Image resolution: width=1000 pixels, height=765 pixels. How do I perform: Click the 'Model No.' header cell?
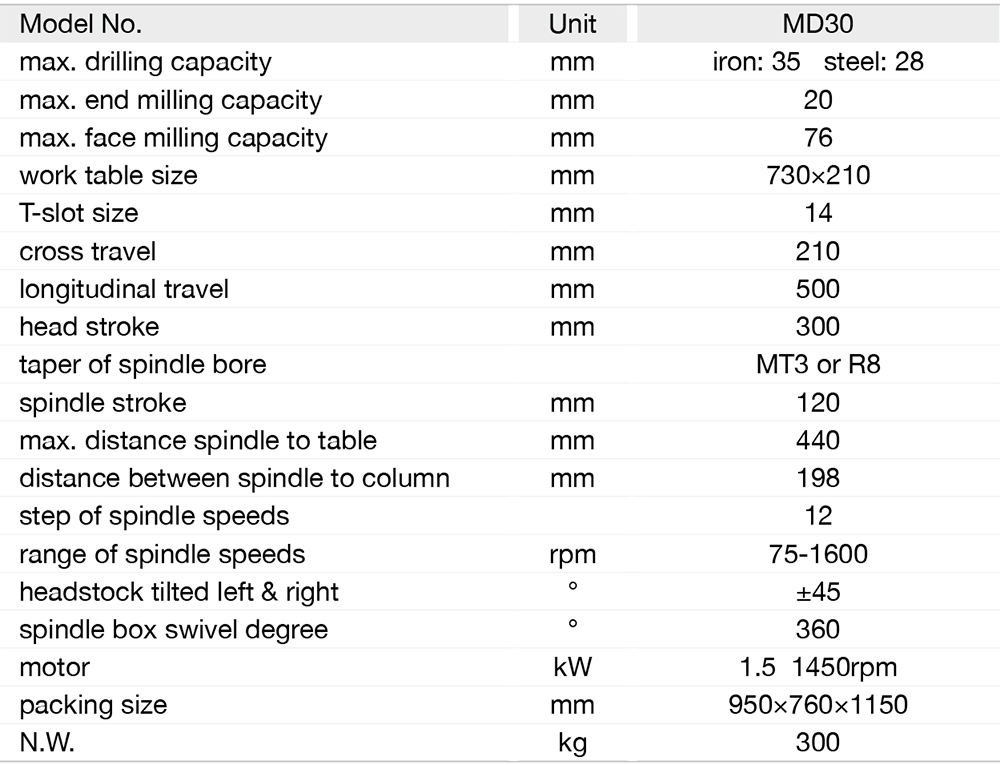coord(81,23)
